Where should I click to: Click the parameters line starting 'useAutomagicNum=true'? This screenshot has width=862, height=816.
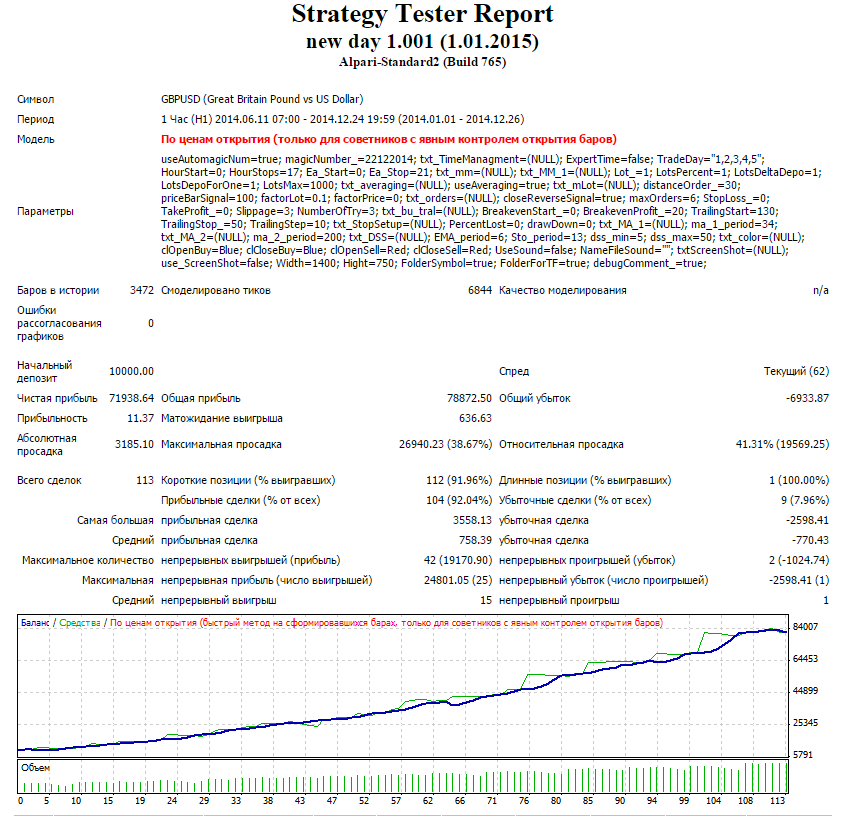463,159
